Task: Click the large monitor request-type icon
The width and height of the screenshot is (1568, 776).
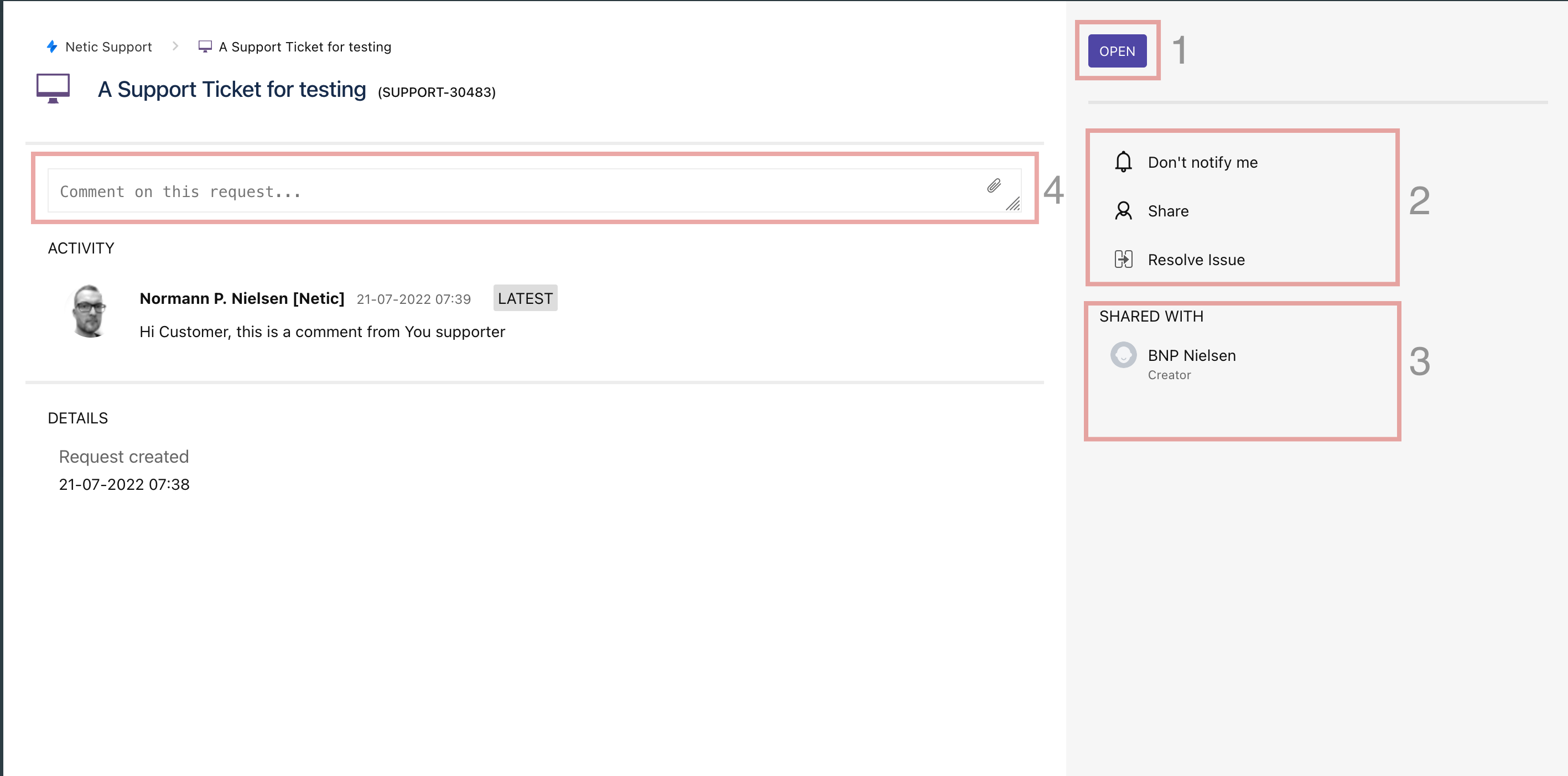Action: click(53, 89)
